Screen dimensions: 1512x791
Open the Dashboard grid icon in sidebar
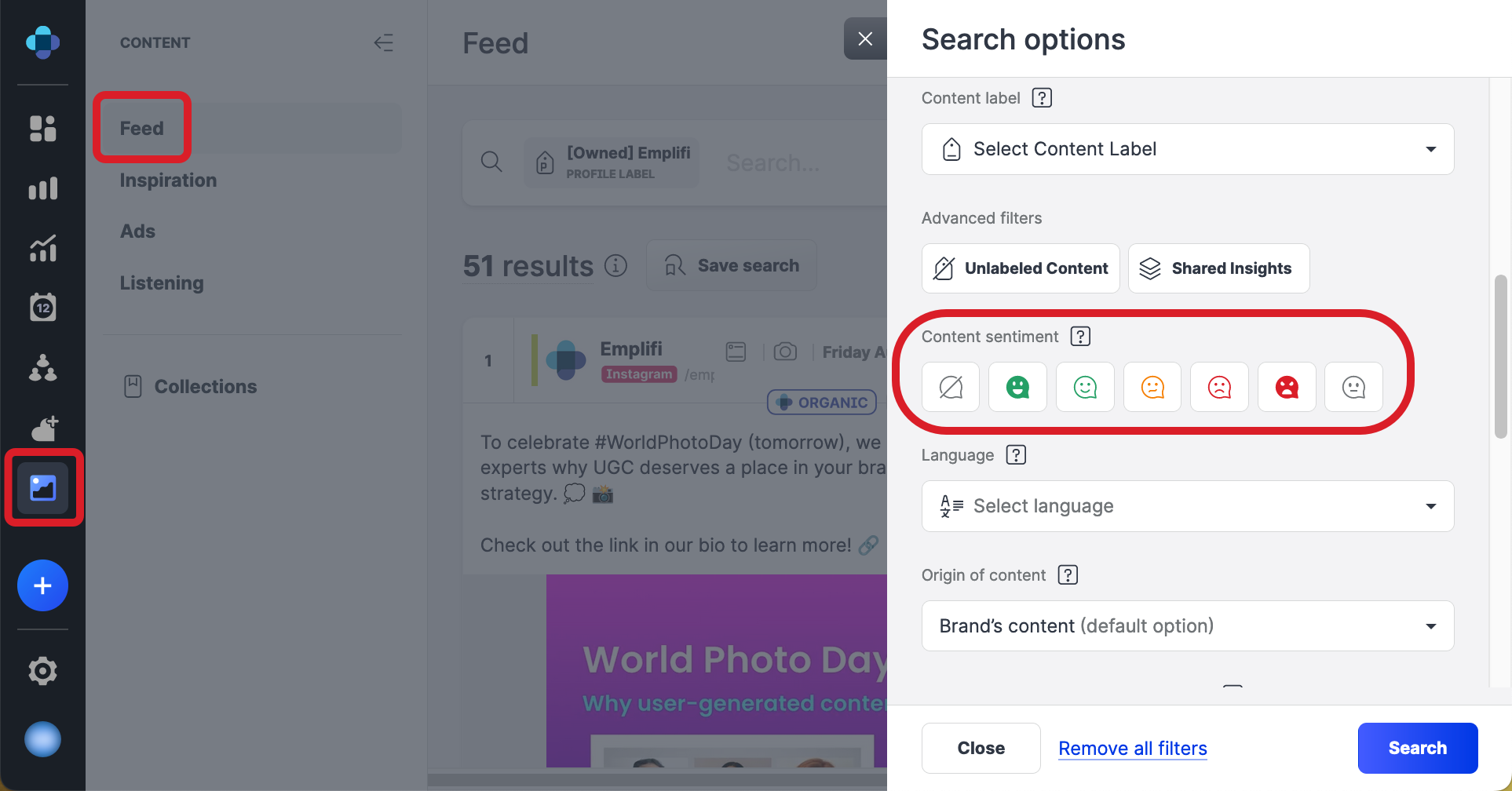[43, 129]
